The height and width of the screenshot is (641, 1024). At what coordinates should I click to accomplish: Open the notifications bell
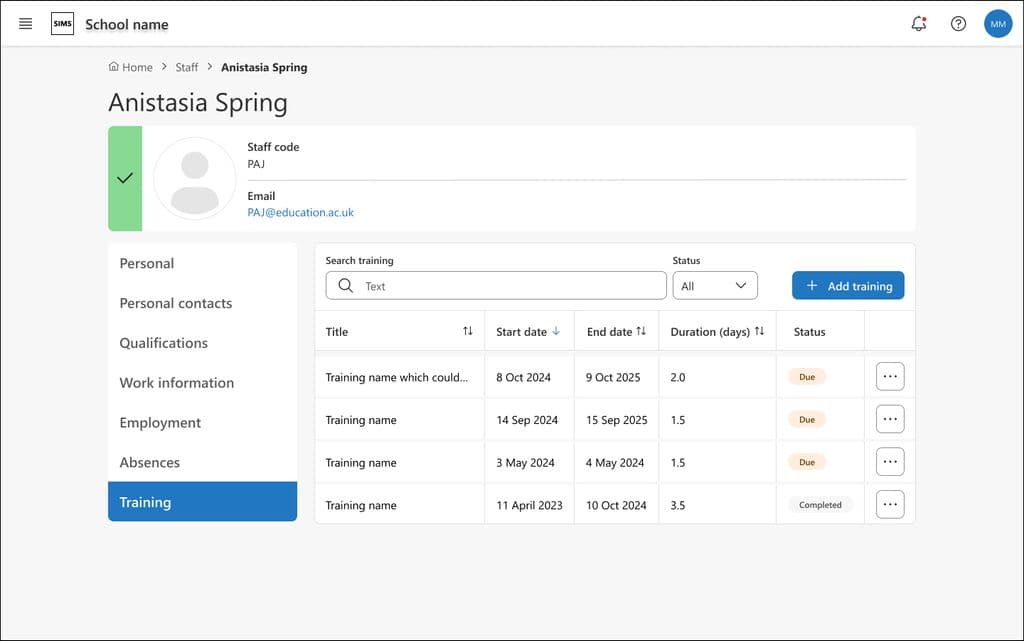pos(919,24)
